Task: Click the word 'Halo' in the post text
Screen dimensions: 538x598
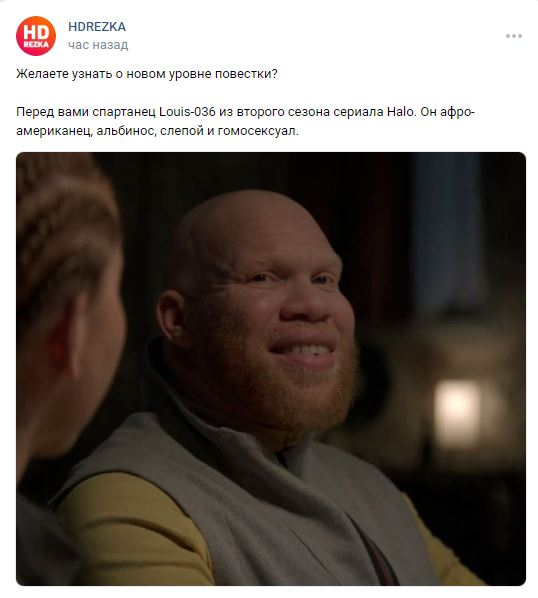Action: click(400, 112)
